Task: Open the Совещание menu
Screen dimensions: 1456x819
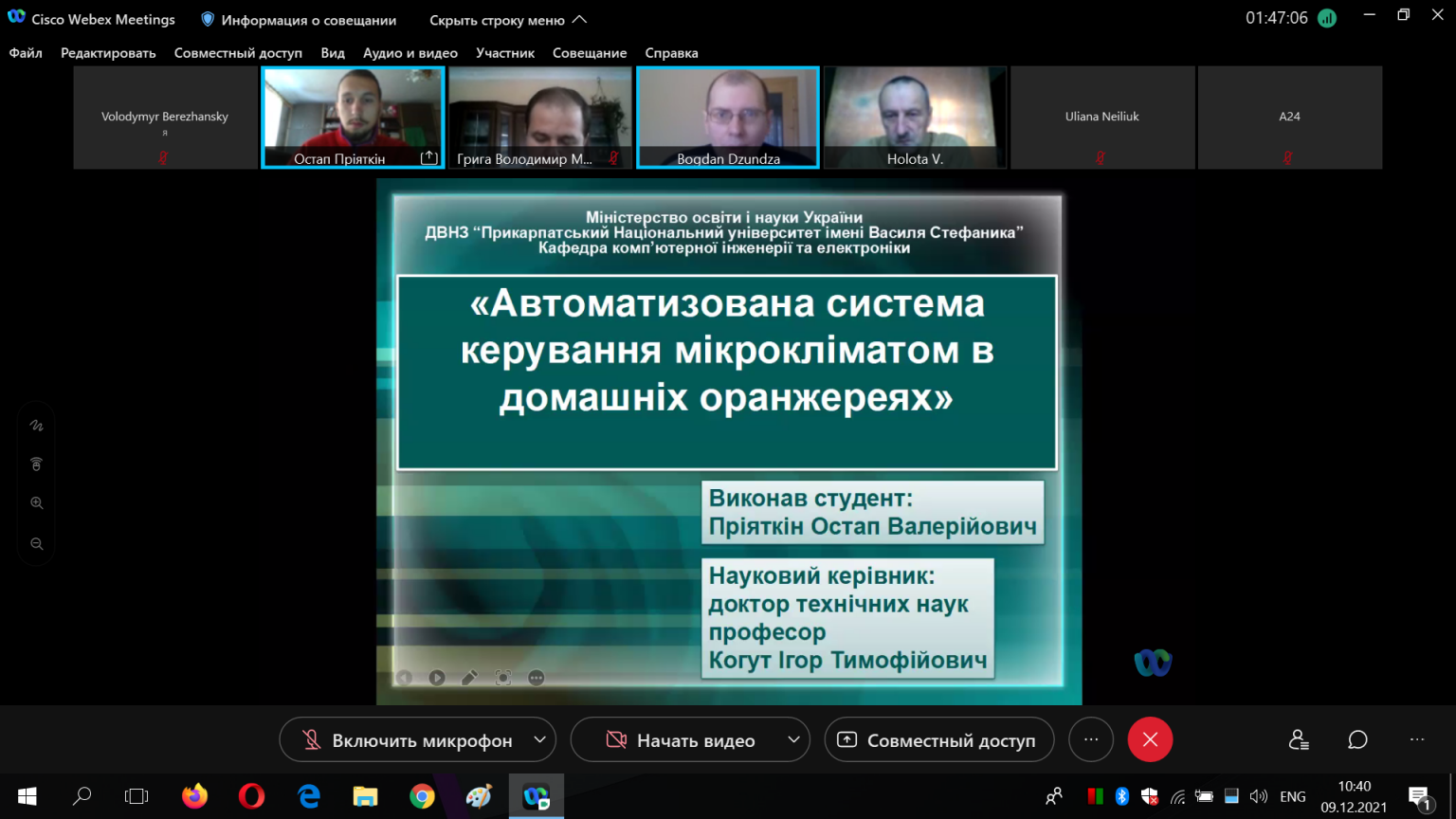Action: pyautogui.click(x=590, y=53)
